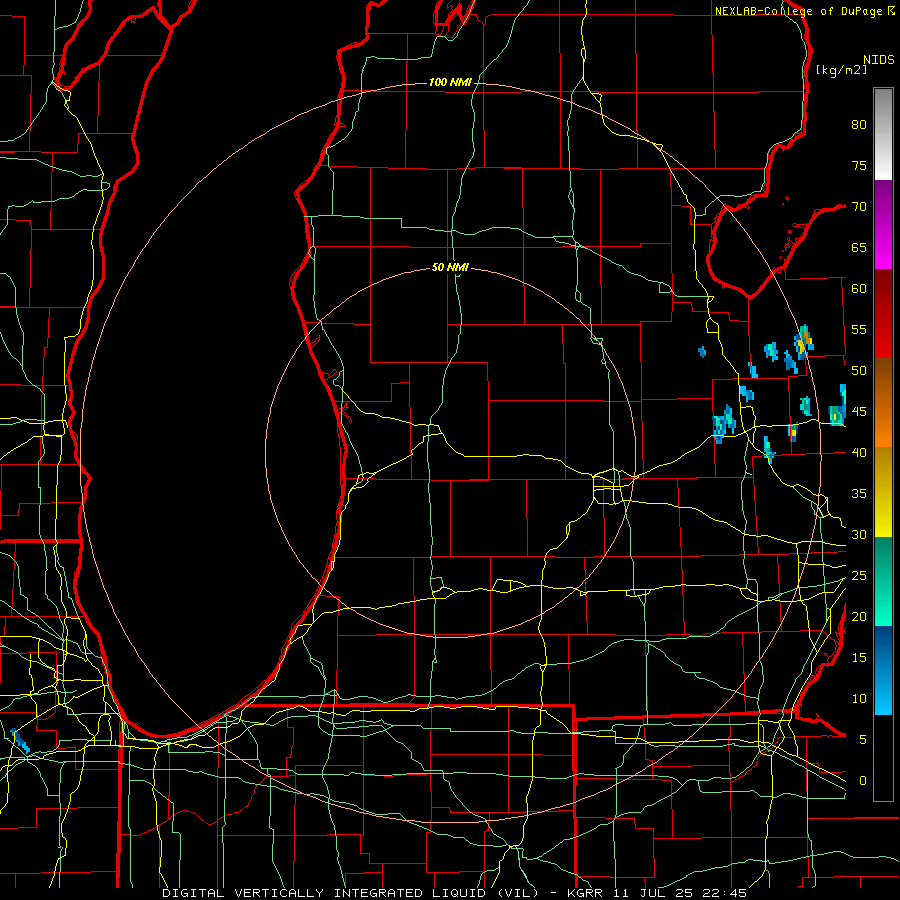Click the orange-brown segment of the color bar
This screenshot has width=900, height=900.
(883, 402)
